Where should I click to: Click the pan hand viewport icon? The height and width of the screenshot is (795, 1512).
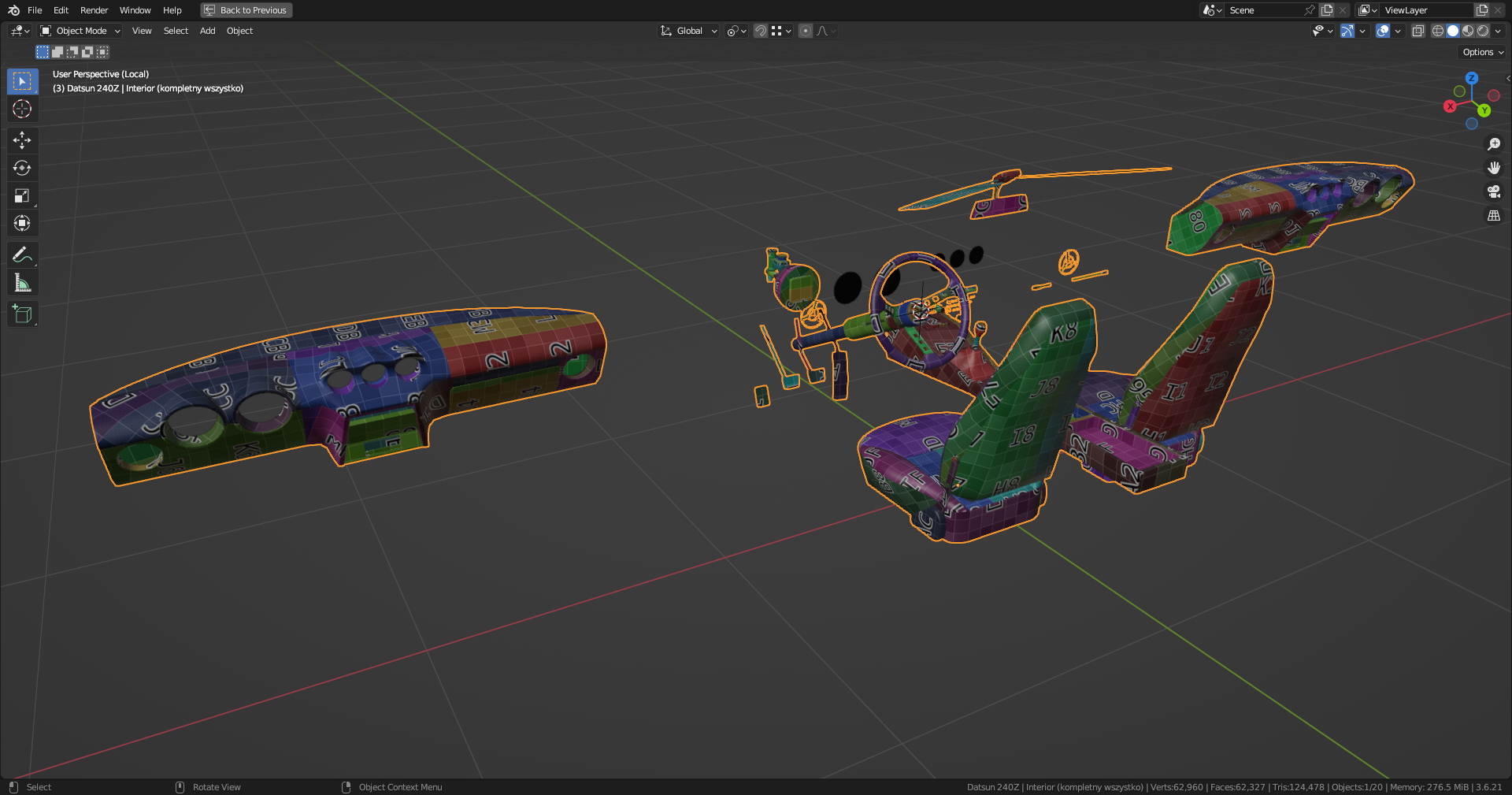pos(1494,168)
